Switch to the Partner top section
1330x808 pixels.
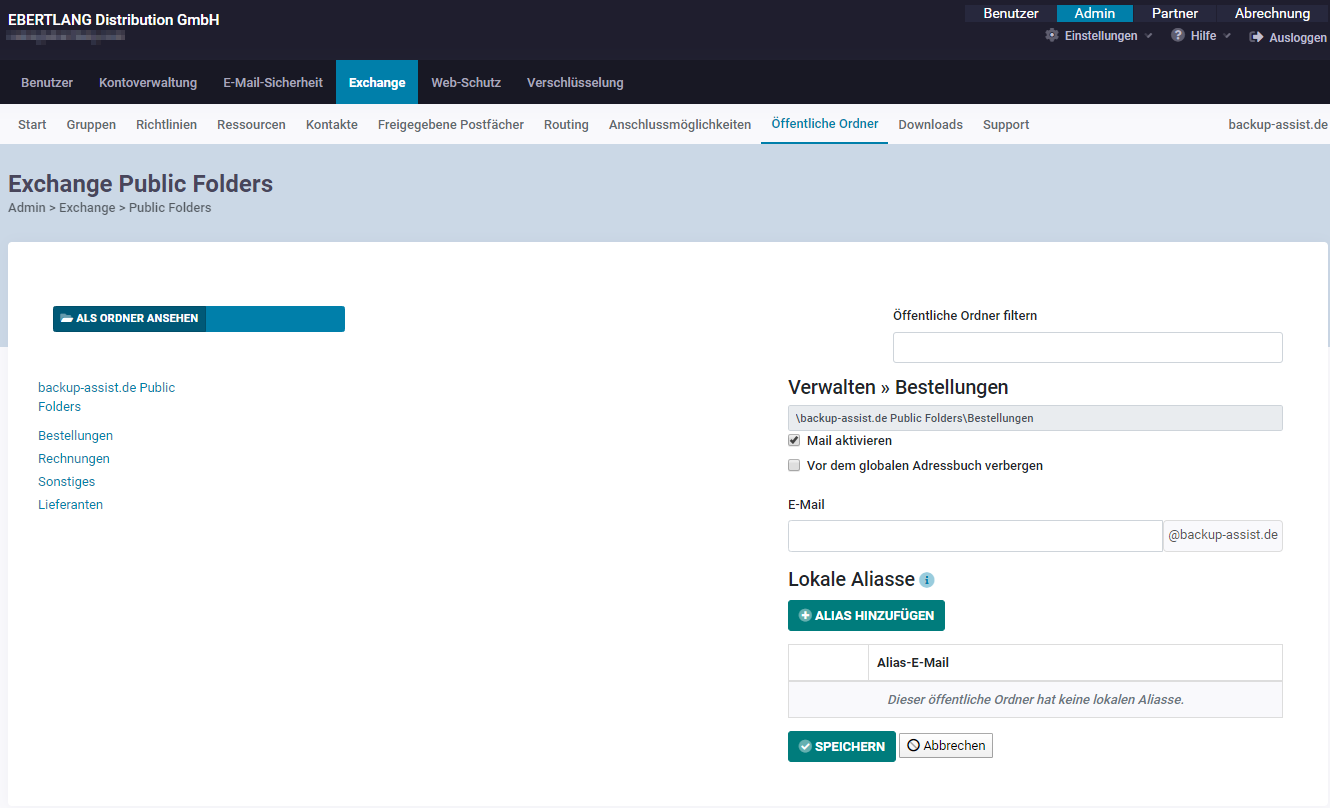click(1174, 14)
